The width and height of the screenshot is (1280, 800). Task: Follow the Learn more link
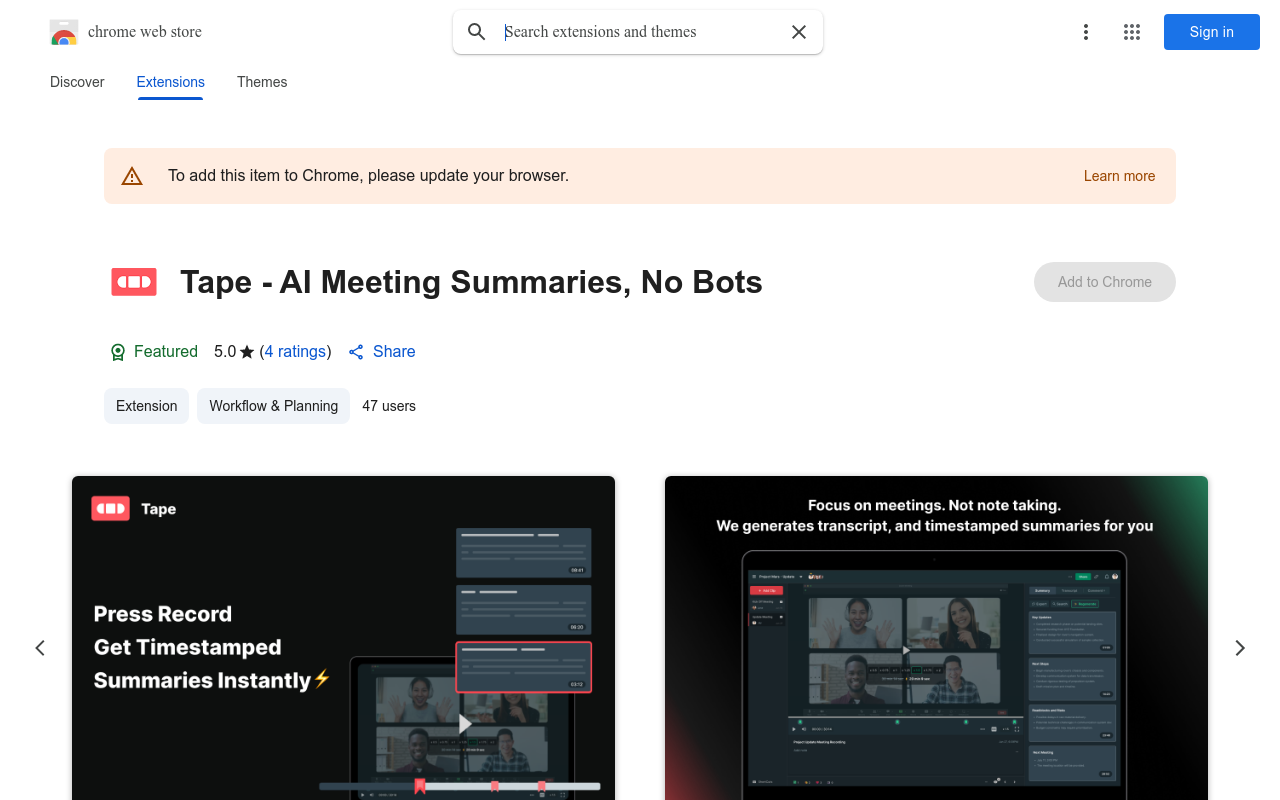click(1119, 176)
